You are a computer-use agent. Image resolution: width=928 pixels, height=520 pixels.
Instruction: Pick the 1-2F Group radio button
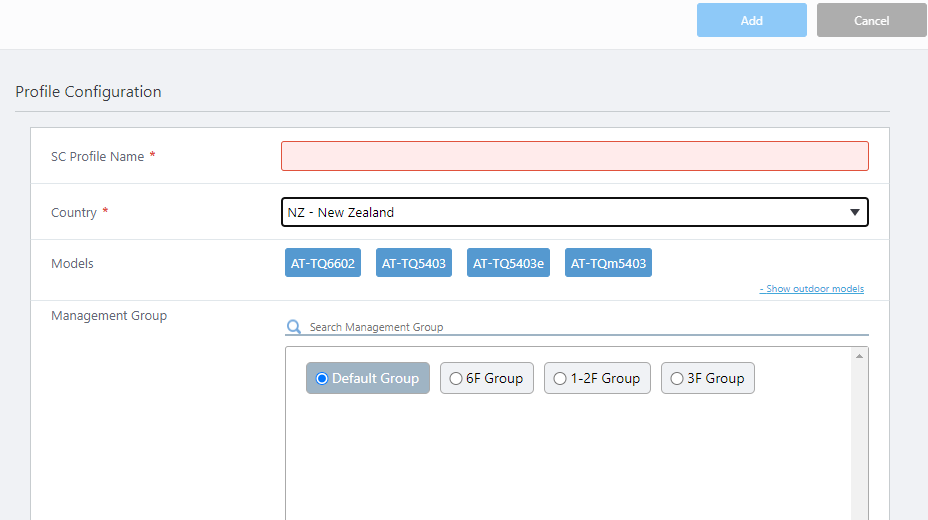point(560,378)
